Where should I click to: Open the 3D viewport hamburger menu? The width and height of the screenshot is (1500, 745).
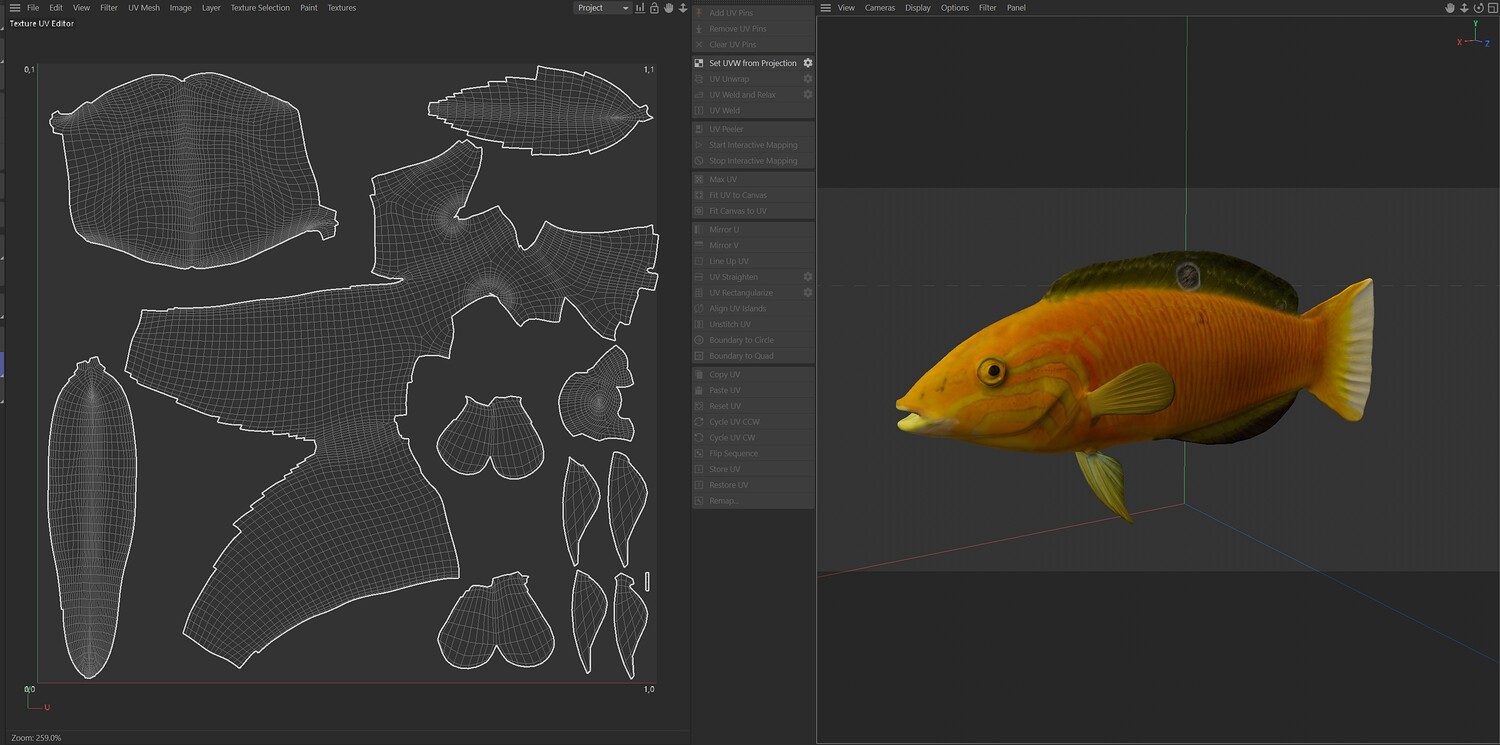[x=826, y=8]
